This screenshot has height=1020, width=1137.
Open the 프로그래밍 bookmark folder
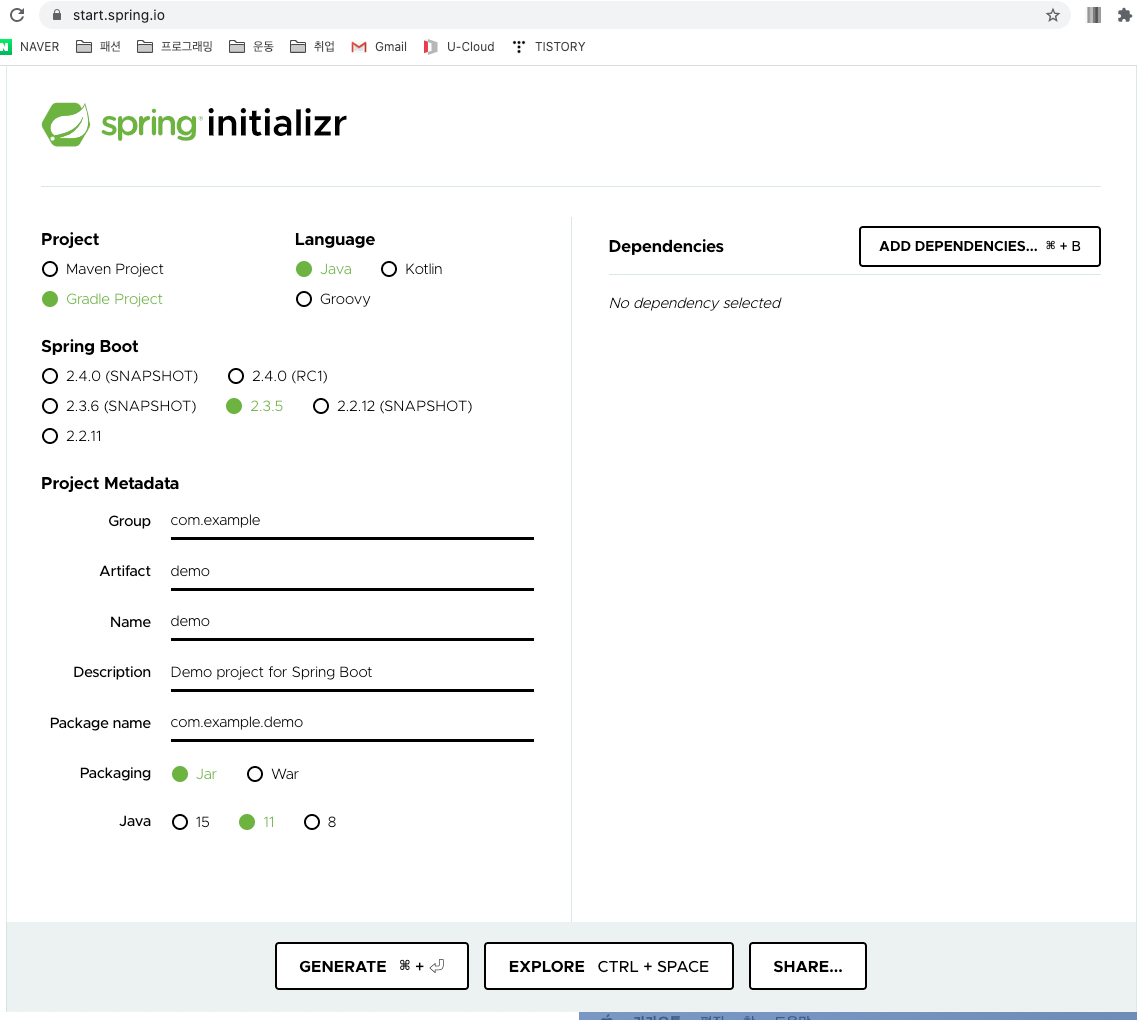[175, 46]
